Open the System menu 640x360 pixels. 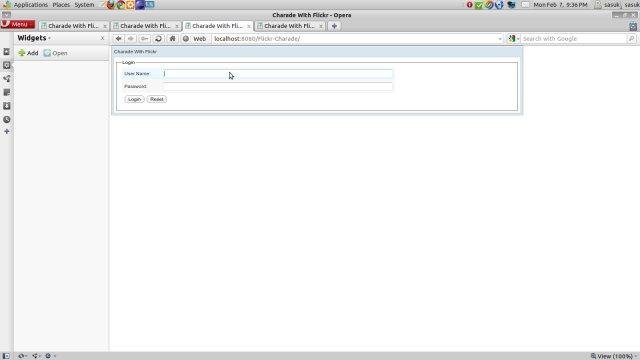[x=84, y=5]
